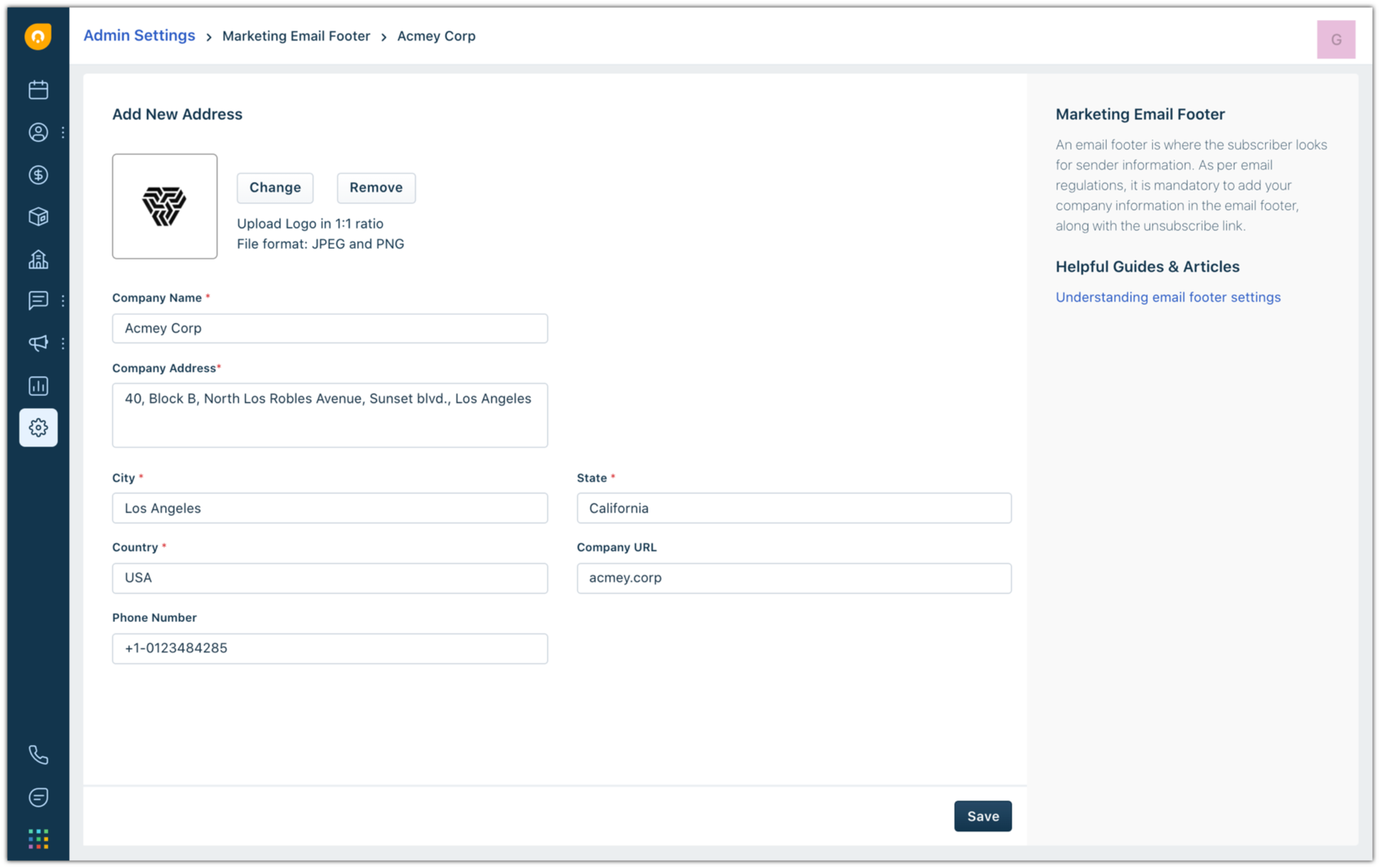Open Accounts using the building icon
This screenshot has height=868, width=1380.
pos(38,259)
